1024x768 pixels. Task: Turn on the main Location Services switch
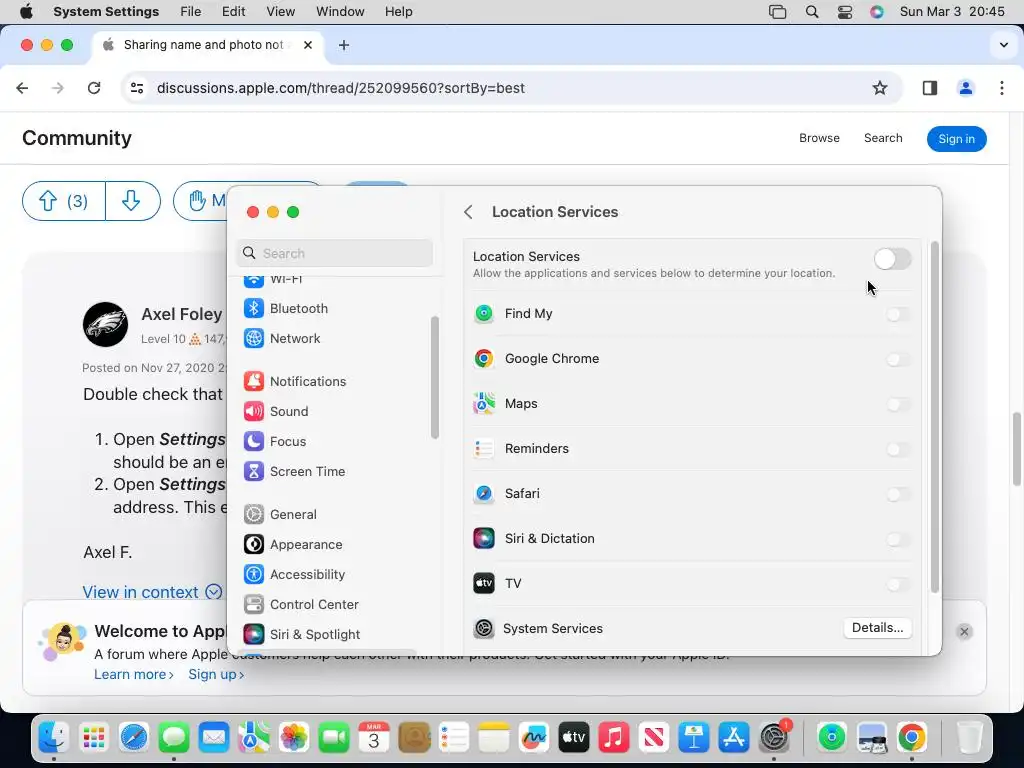pyautogui.click(x=893, y=259)
